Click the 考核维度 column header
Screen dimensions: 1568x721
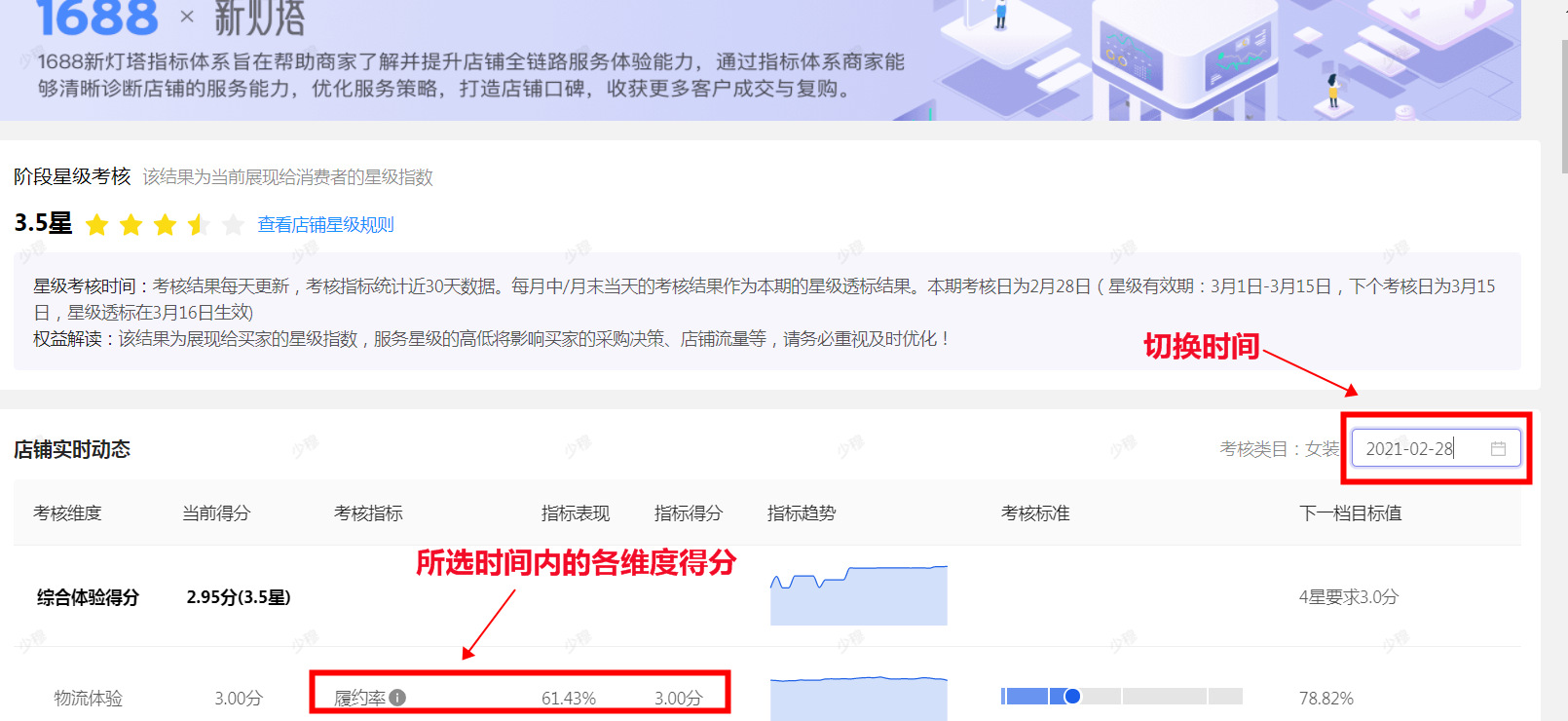[67, 513]
